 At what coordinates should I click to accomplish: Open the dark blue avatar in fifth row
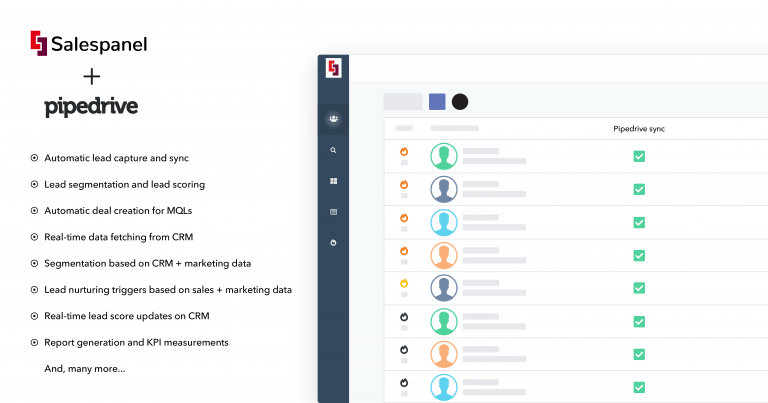pyautogui.click(x=444, y=288)
